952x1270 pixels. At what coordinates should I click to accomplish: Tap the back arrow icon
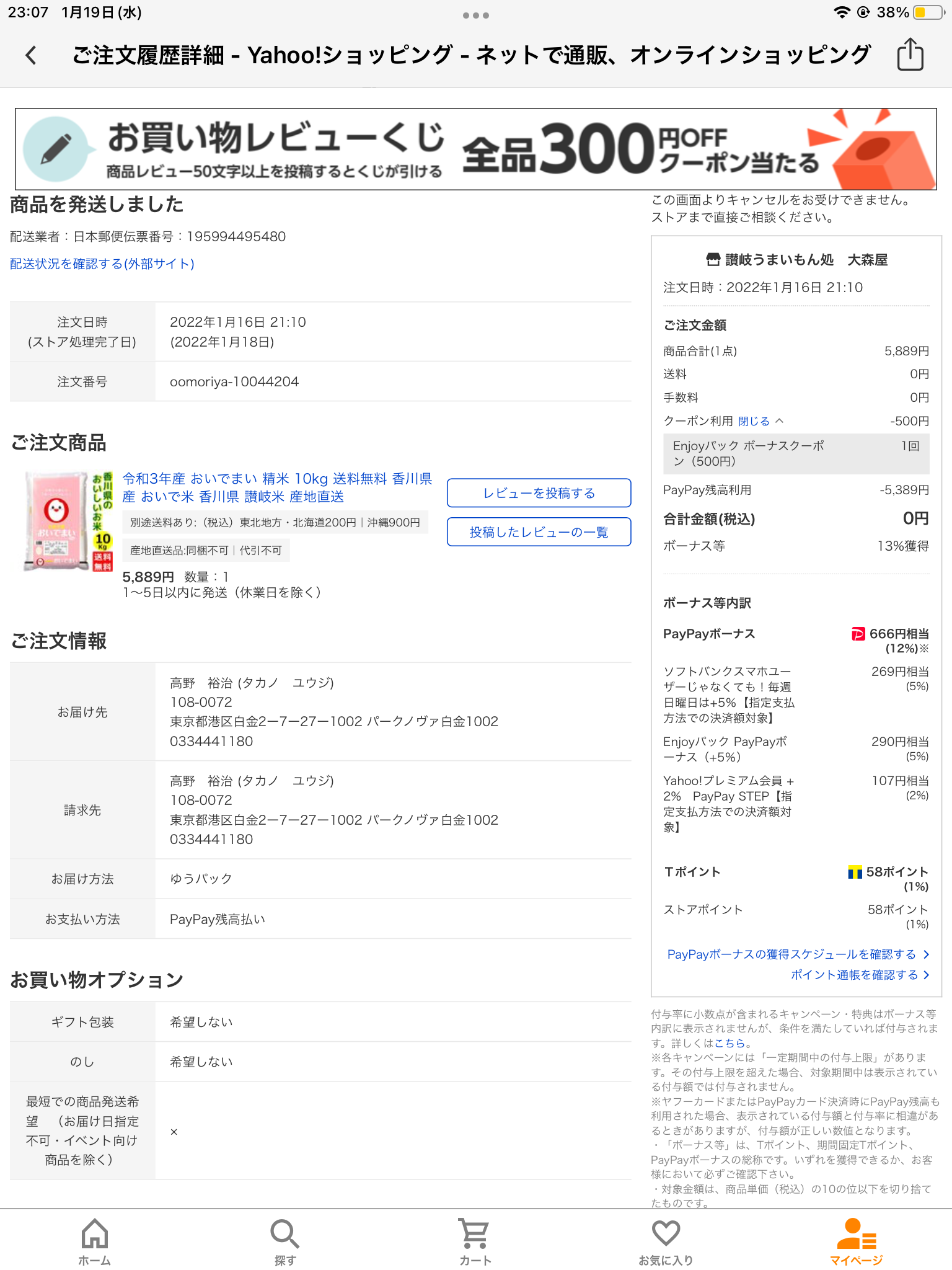[x=31, y=55]
